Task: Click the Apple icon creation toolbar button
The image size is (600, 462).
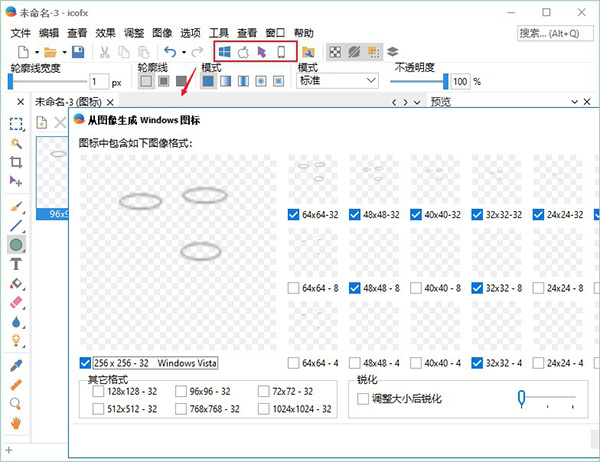Action: coord(243,51)
